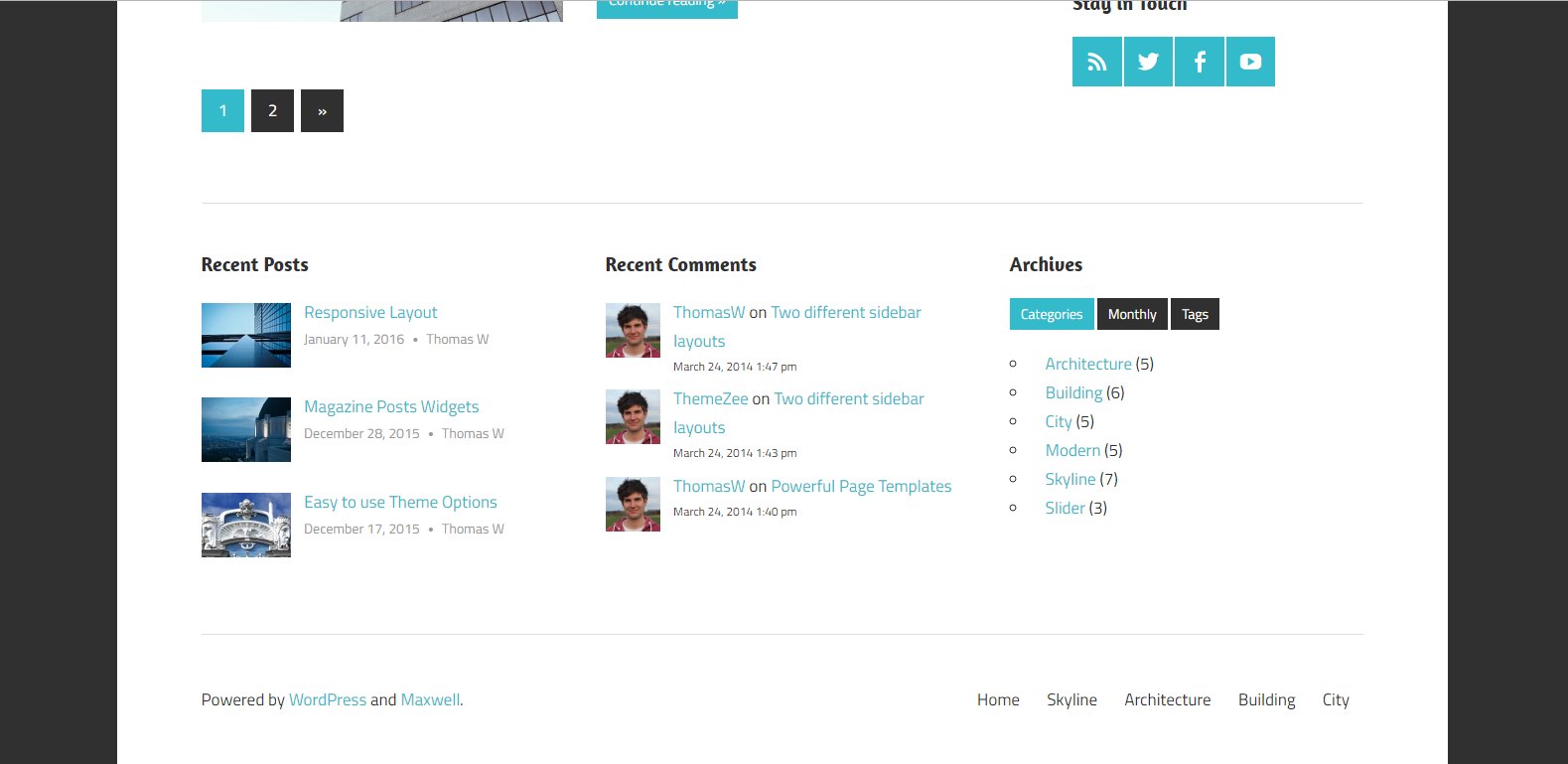Image resolution: width=1568 pixels, height=764 pixels.
Task: Click ThomasW avatar beside Powerful Page Templates comment
Action: coord(633,504)
